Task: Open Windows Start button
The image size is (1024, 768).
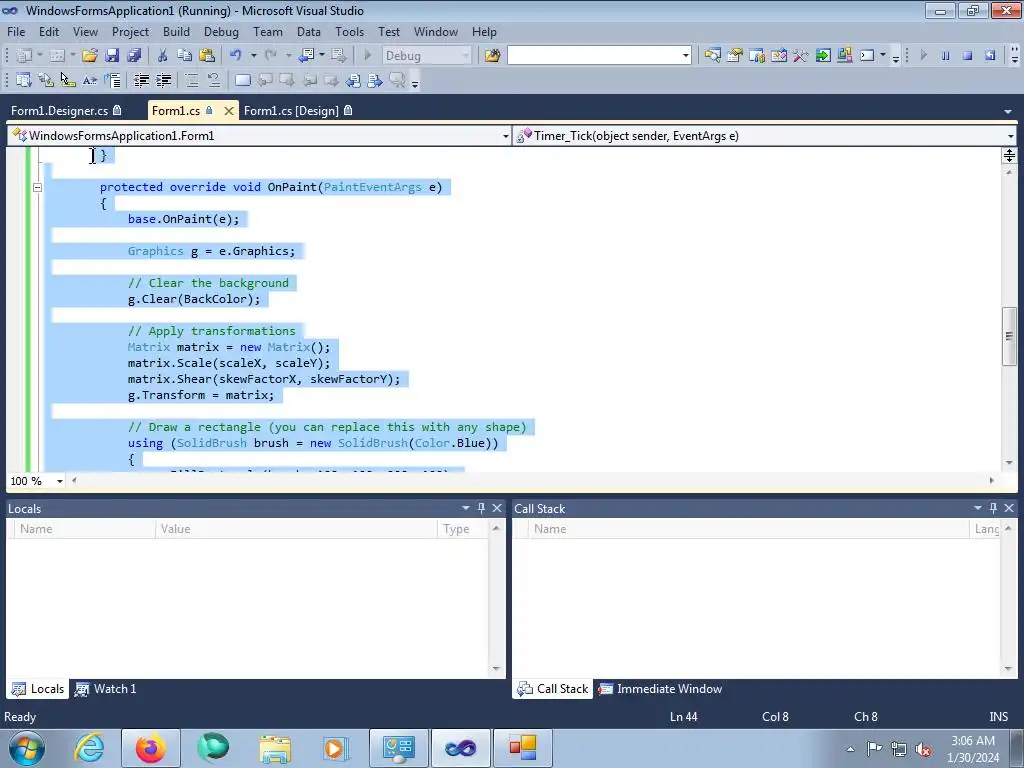Action: tap(26, 748)
